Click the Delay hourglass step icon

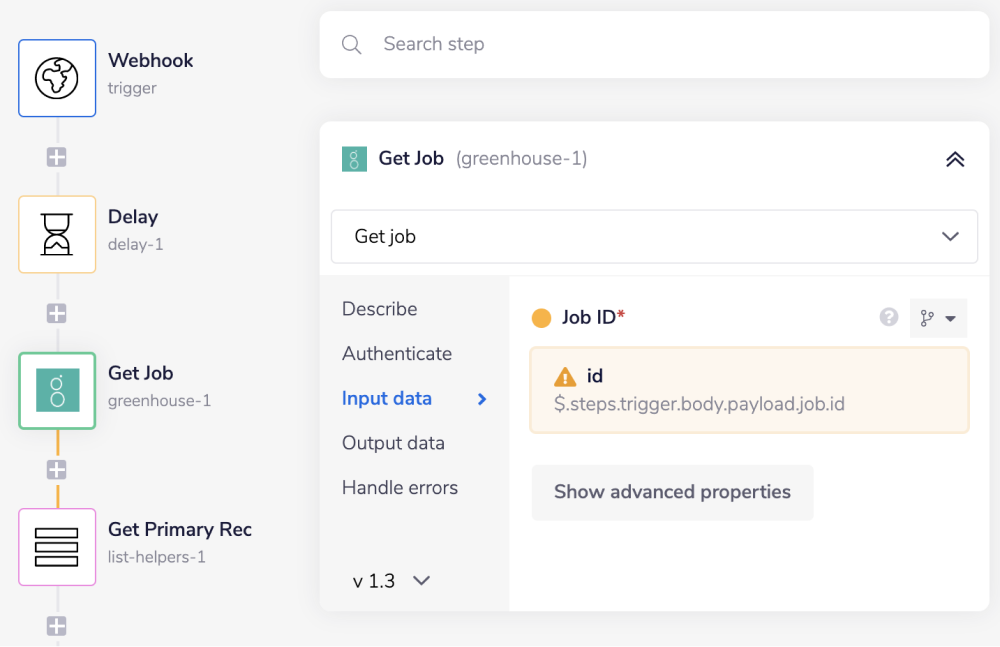(x=57, y=234)
